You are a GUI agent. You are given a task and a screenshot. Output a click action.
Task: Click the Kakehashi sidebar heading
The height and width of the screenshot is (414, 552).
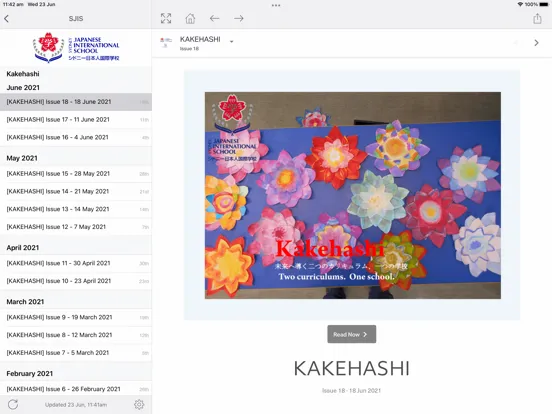click(x=23, y=74)
